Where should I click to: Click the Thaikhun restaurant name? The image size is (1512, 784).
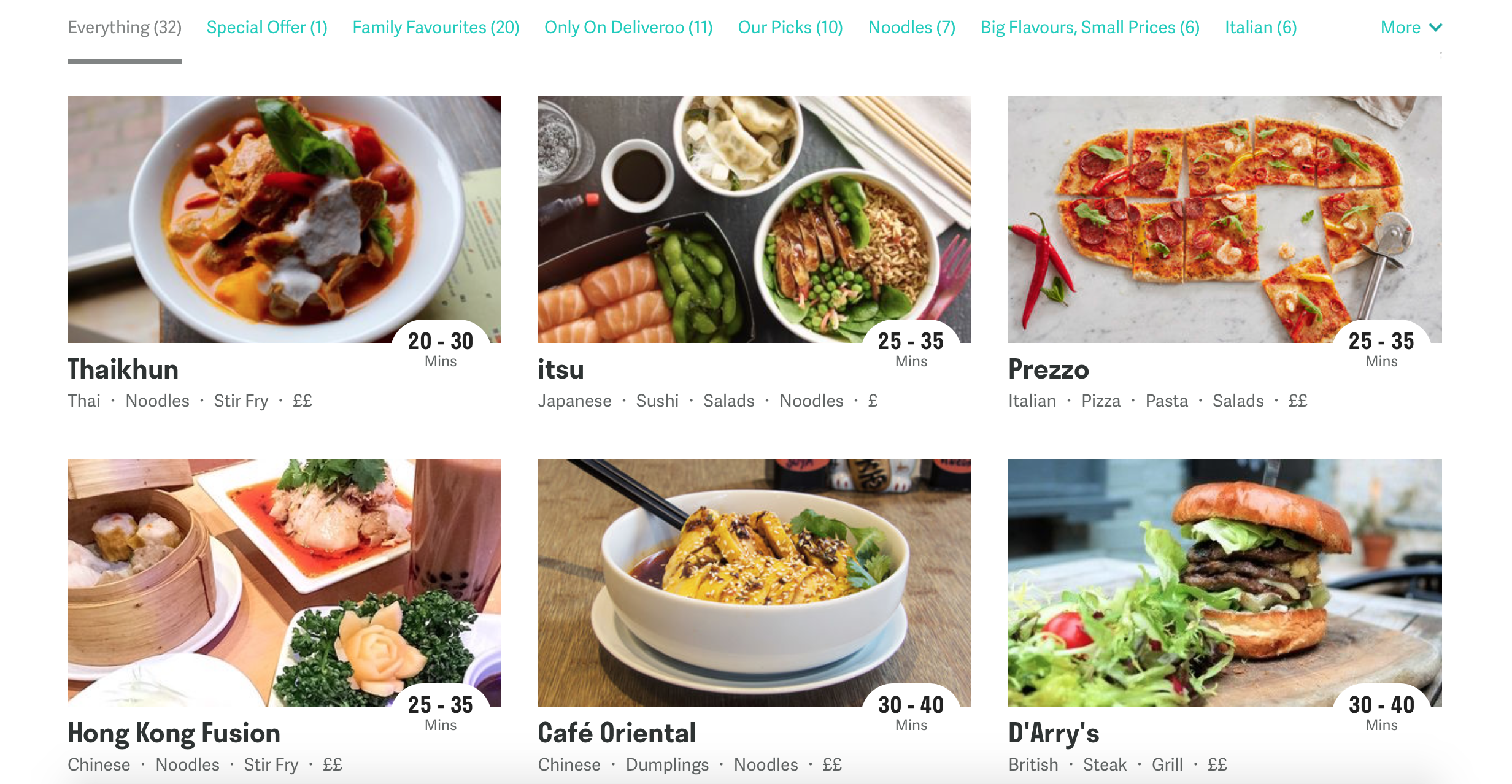pyautogui.click(x=123, y=369)
